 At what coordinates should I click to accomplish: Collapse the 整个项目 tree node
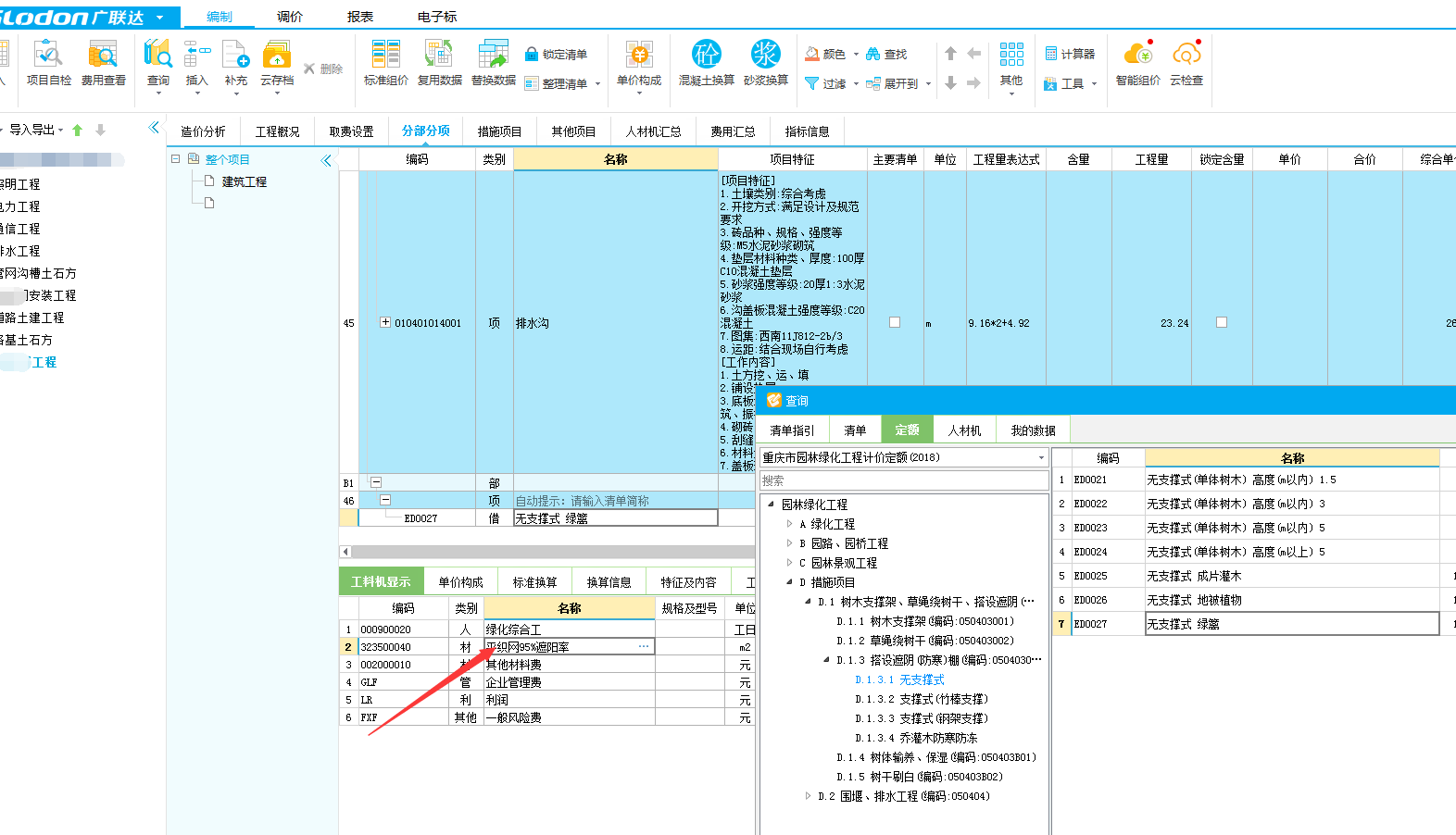[175, 159]
